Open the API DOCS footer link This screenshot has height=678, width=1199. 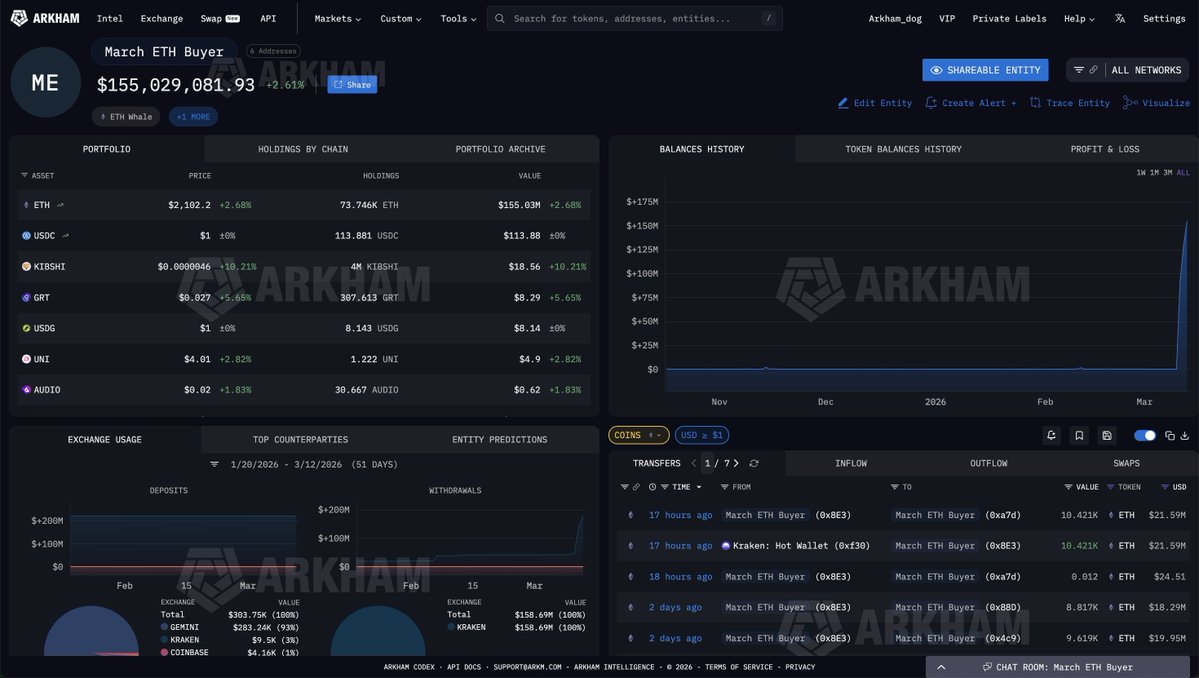pyautogui.click(x=464, y=667)
